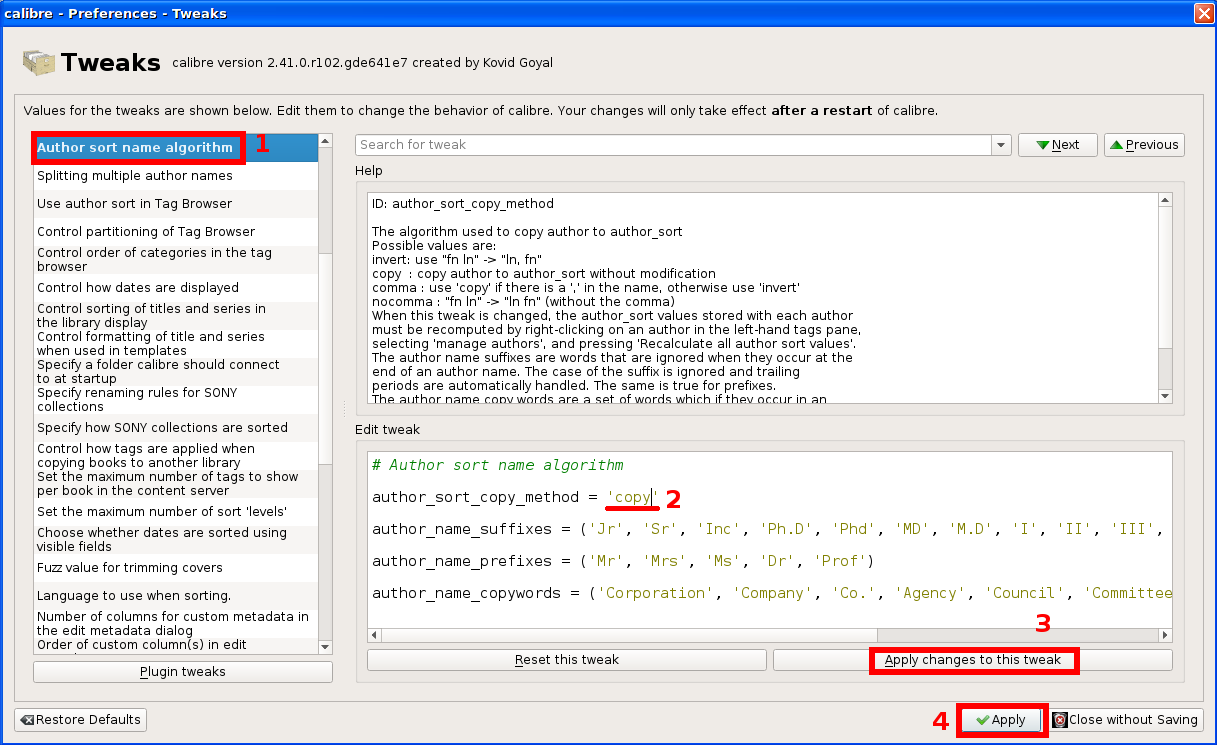Focus the Search for tweak field
This screenshot has height=745, width=1217.
674,145
